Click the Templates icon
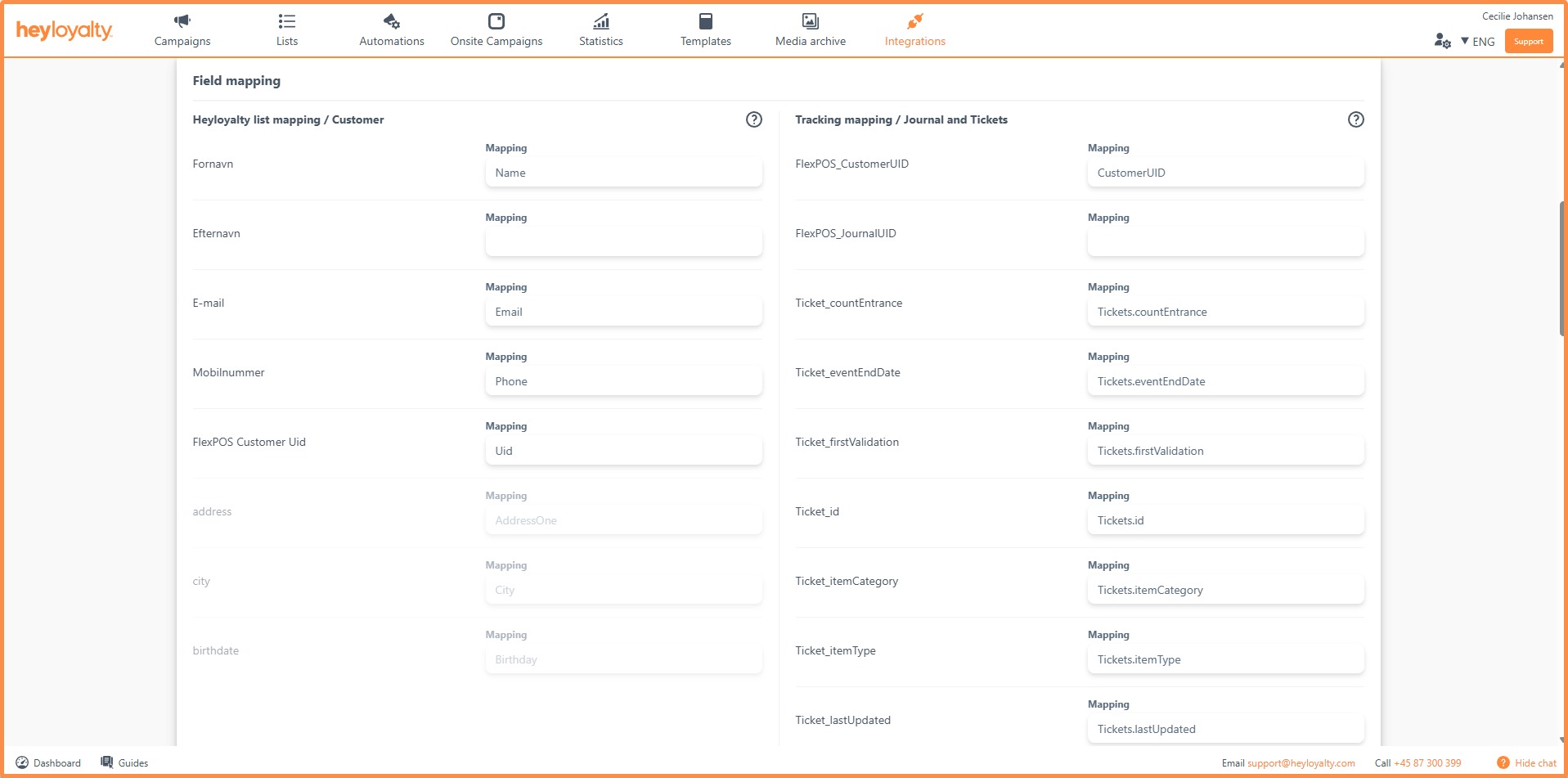 (x=705, y=21)
